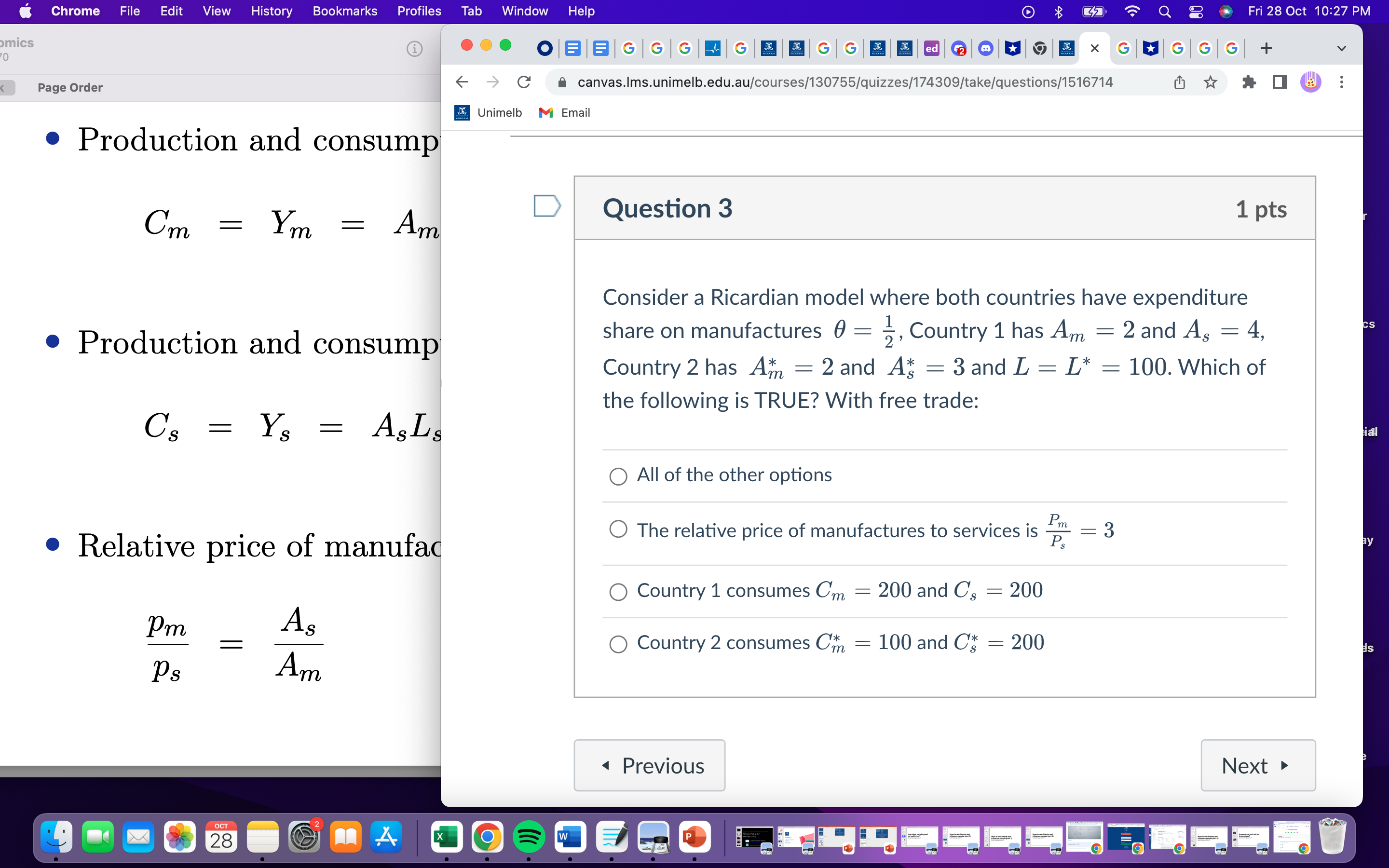This screenshot has height=868, width=1389.
Task: Select 'All of the other options' answer
Action: coord(618,476)
